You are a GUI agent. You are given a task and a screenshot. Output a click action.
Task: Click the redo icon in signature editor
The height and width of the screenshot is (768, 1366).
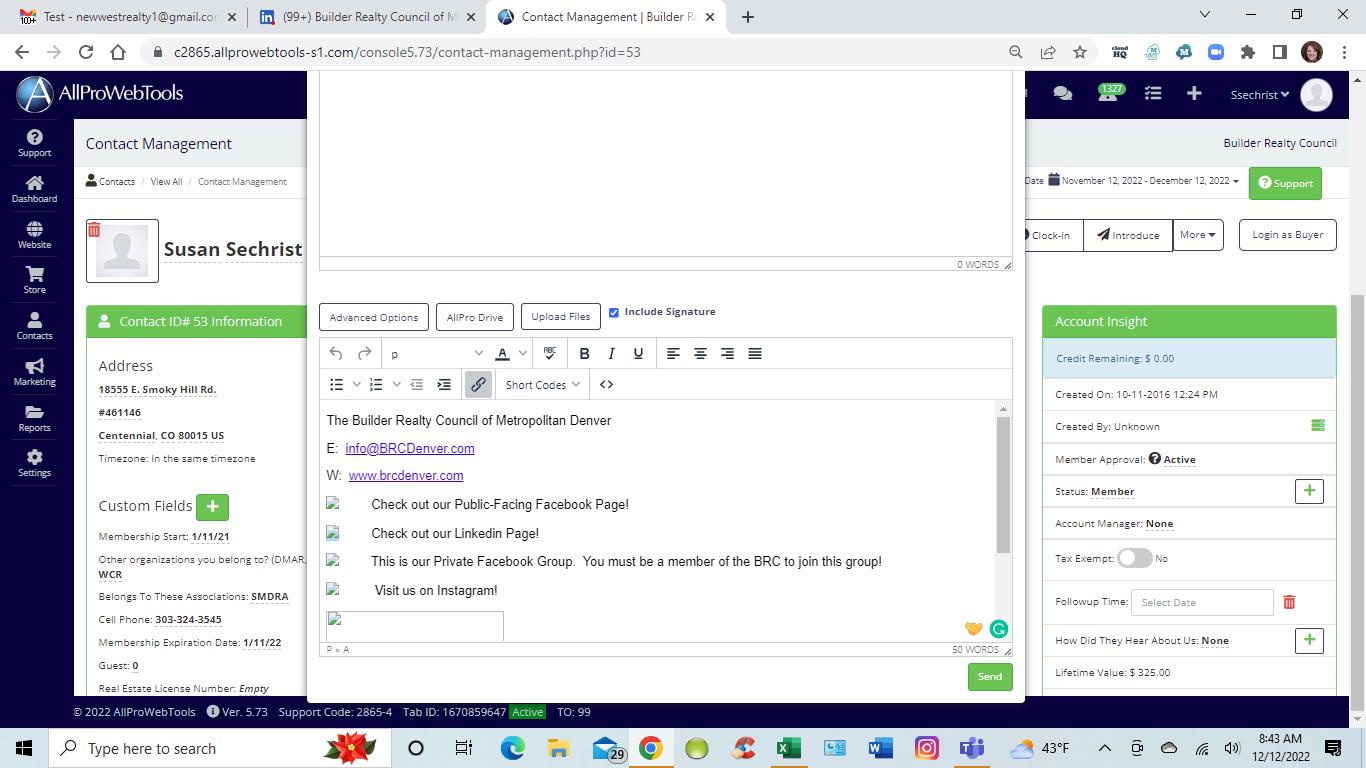[x=364, y=353]
